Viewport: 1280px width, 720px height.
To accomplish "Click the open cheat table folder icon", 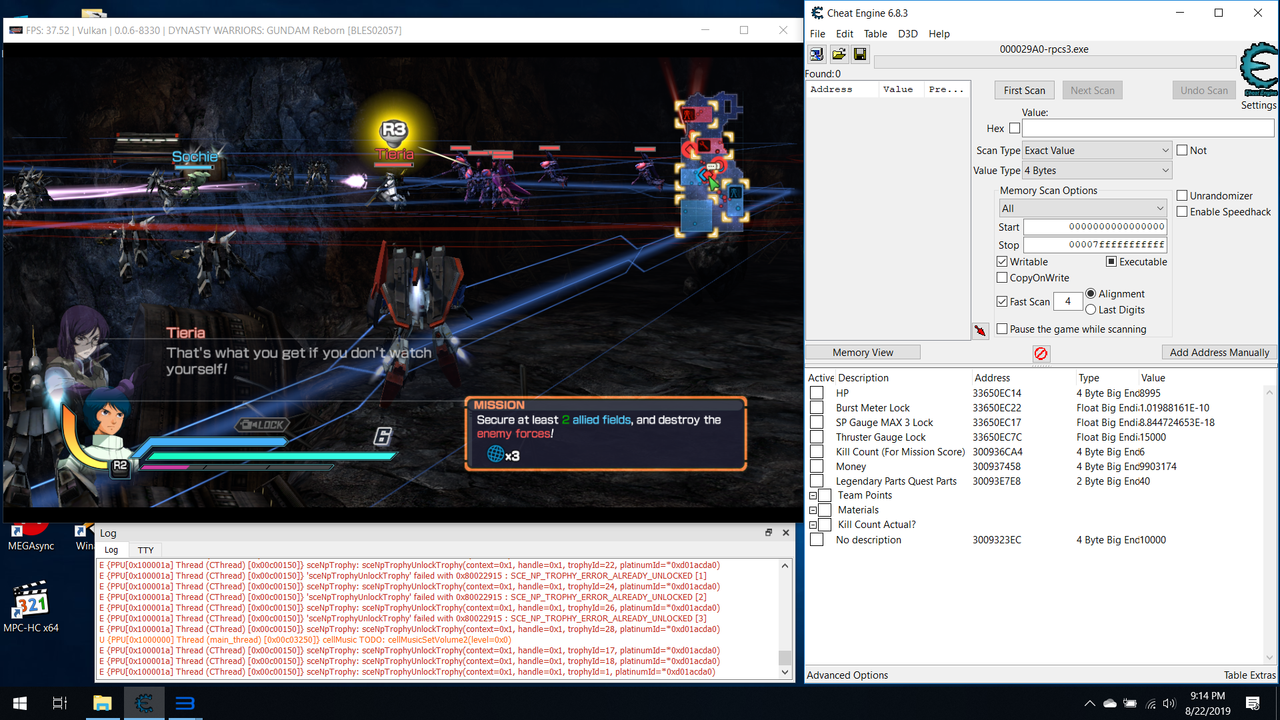I will coord(839,53).
